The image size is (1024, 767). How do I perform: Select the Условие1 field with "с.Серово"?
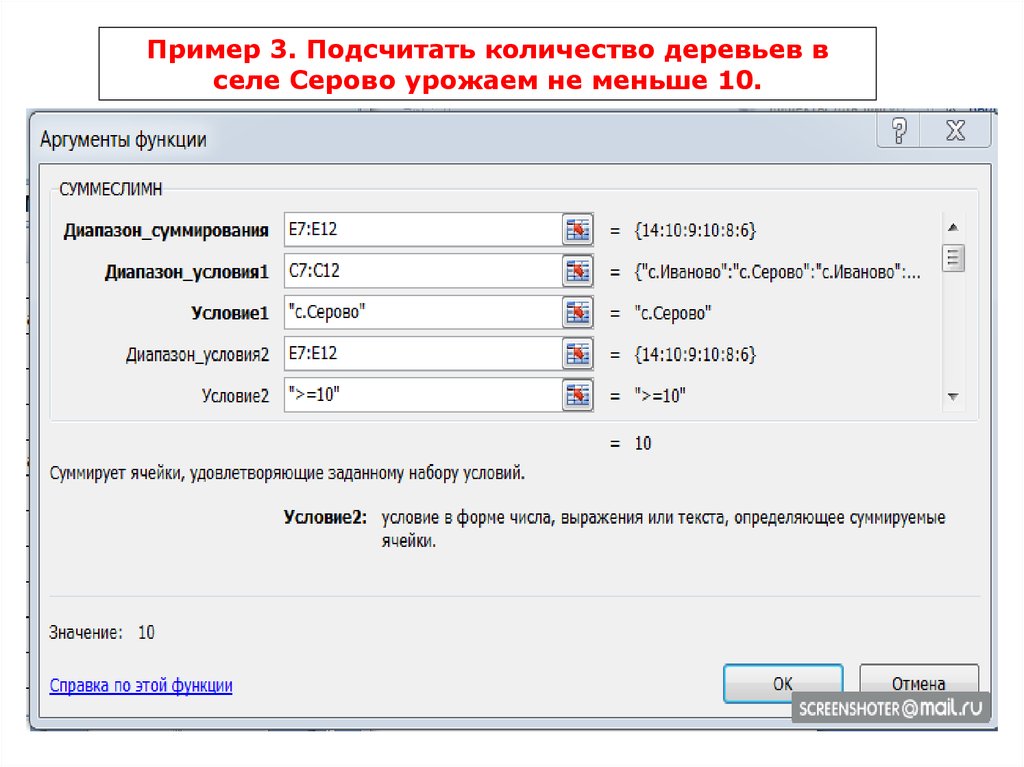click(420, 312)
